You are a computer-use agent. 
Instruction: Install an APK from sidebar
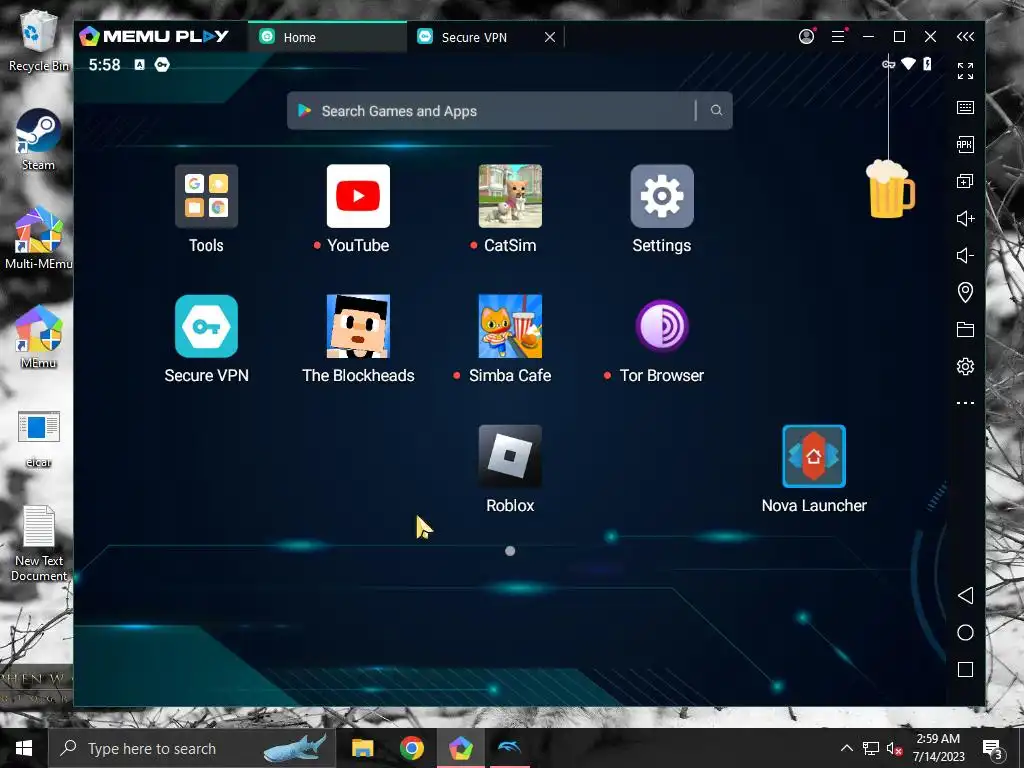(x=965, y=144)
